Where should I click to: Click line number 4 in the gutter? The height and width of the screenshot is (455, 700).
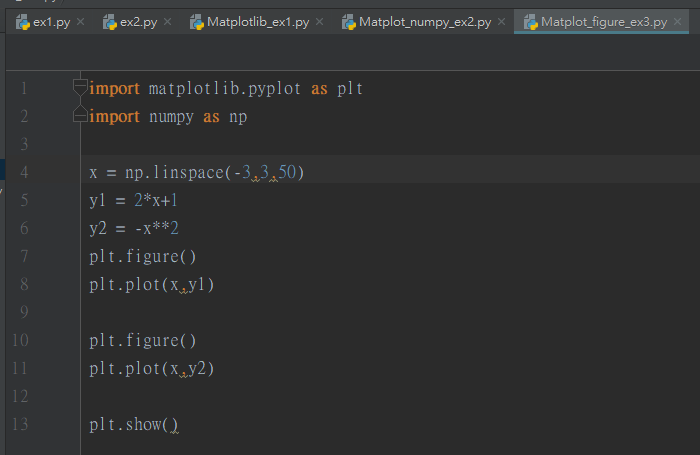click(x=24, y=172)
